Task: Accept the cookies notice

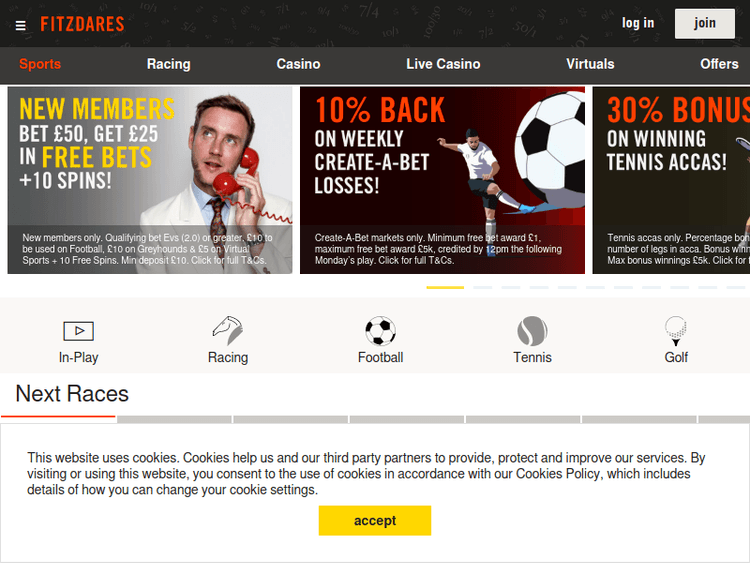Action: coord(375,520)
